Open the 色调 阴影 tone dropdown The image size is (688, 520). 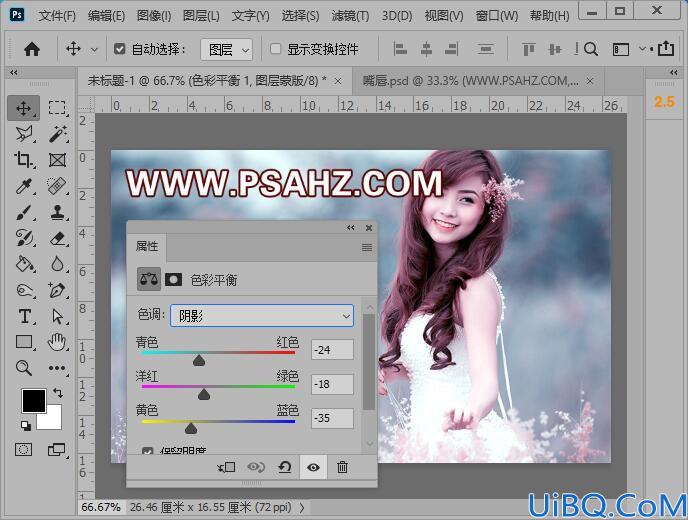pos(262,316)
